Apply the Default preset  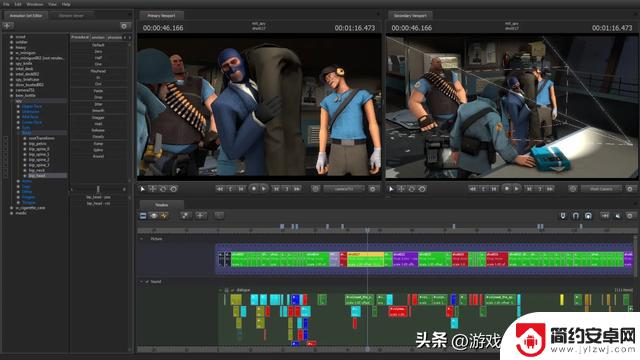click(x=98, y=45)
